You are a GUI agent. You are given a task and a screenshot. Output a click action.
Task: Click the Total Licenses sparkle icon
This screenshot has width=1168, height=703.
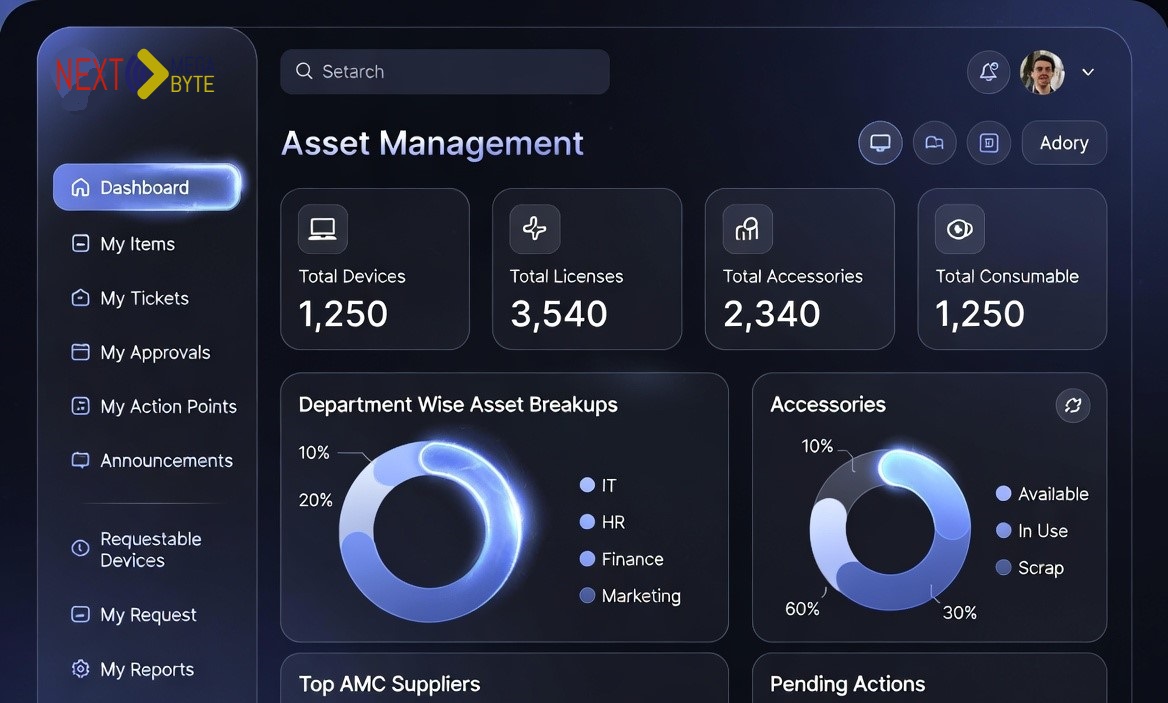pos(534,229)
